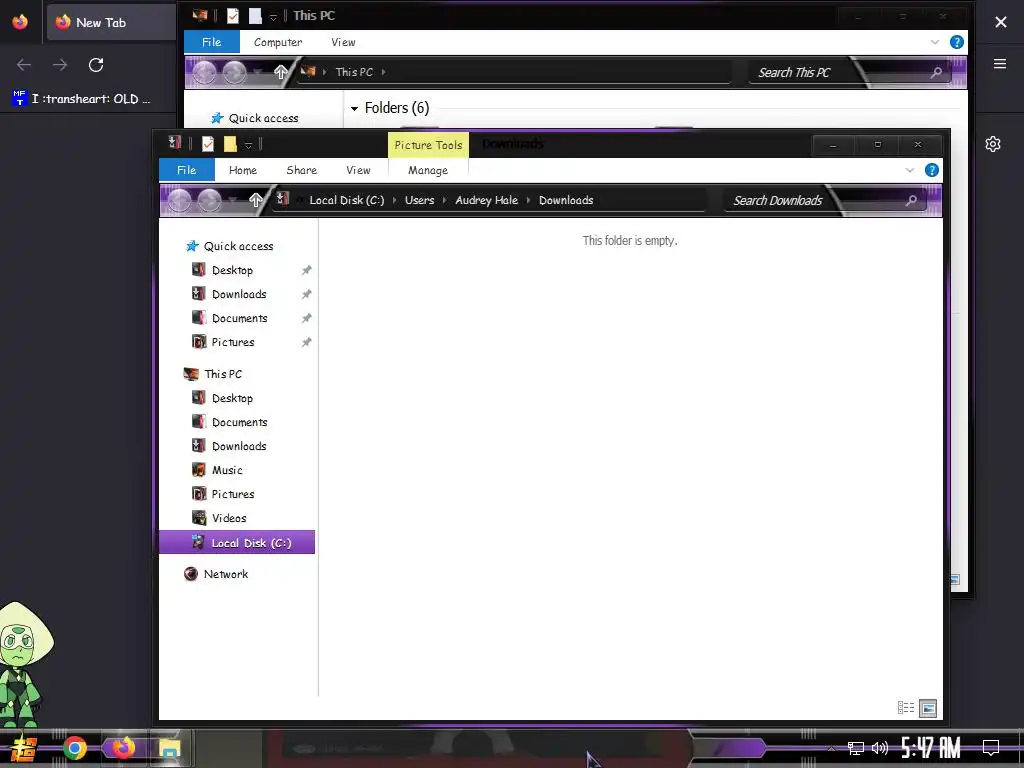Launch Google Chrome from the taskbar

coord(75,748)
